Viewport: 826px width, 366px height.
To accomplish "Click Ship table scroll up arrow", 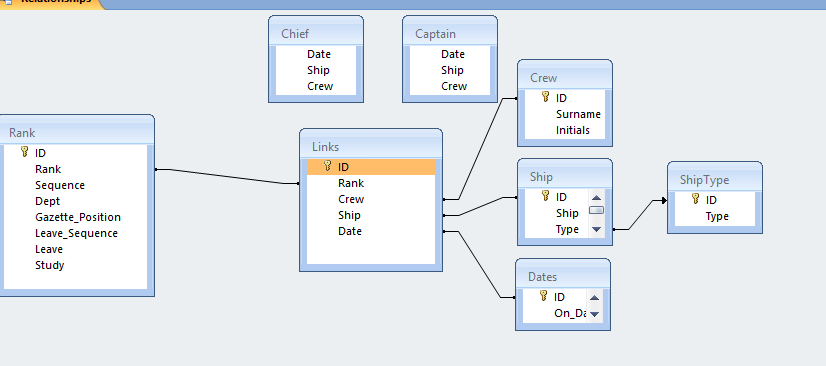I will 596,198.
